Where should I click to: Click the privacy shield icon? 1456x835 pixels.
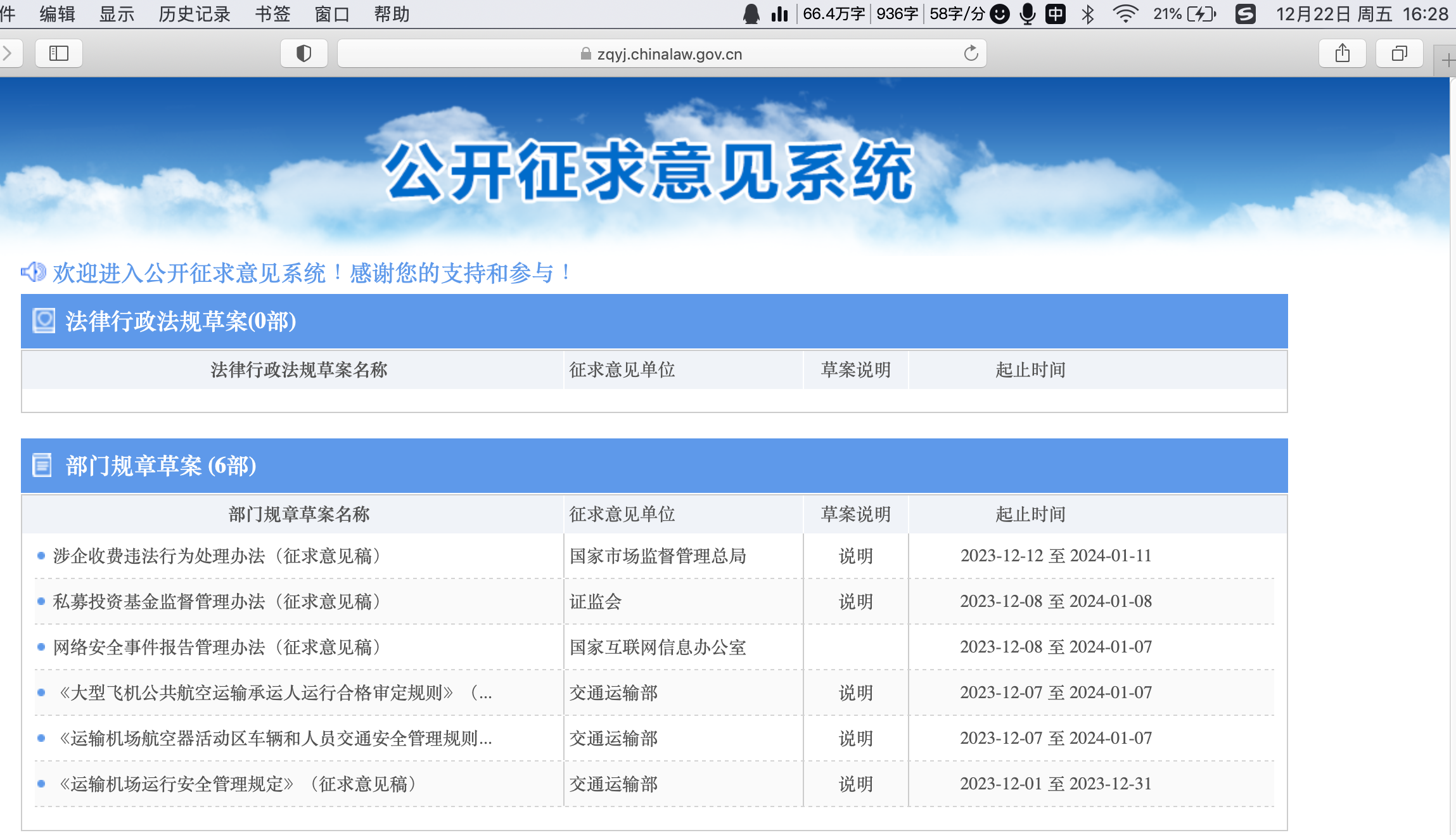[304, 53]
